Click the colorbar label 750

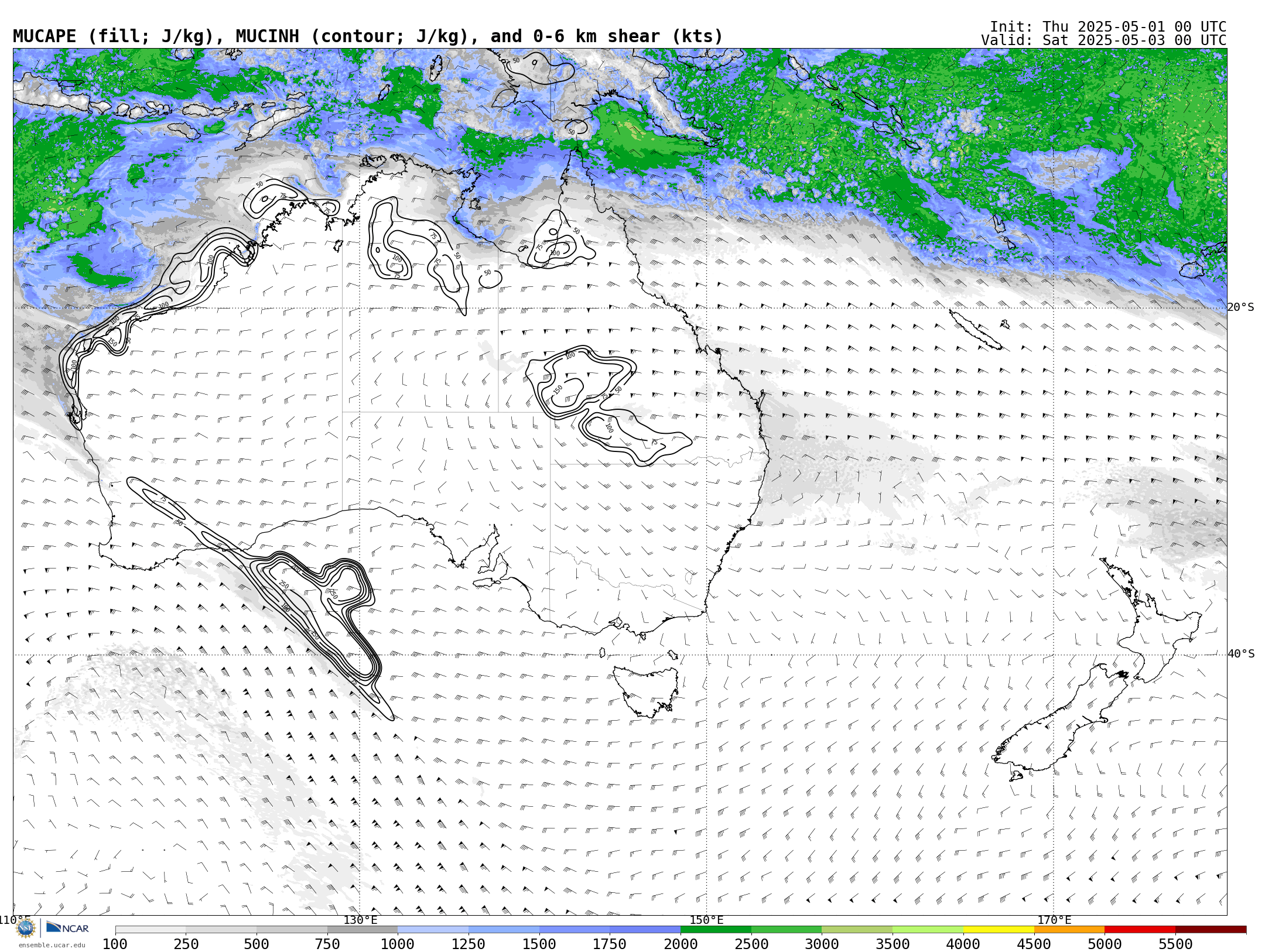[327, 944]
